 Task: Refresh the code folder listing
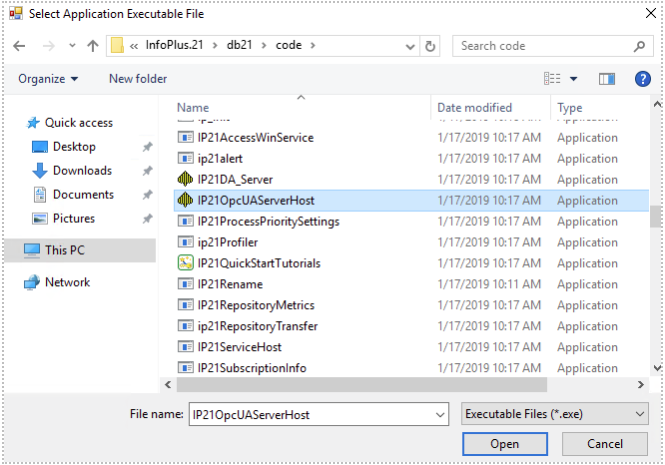pos(430,46)
